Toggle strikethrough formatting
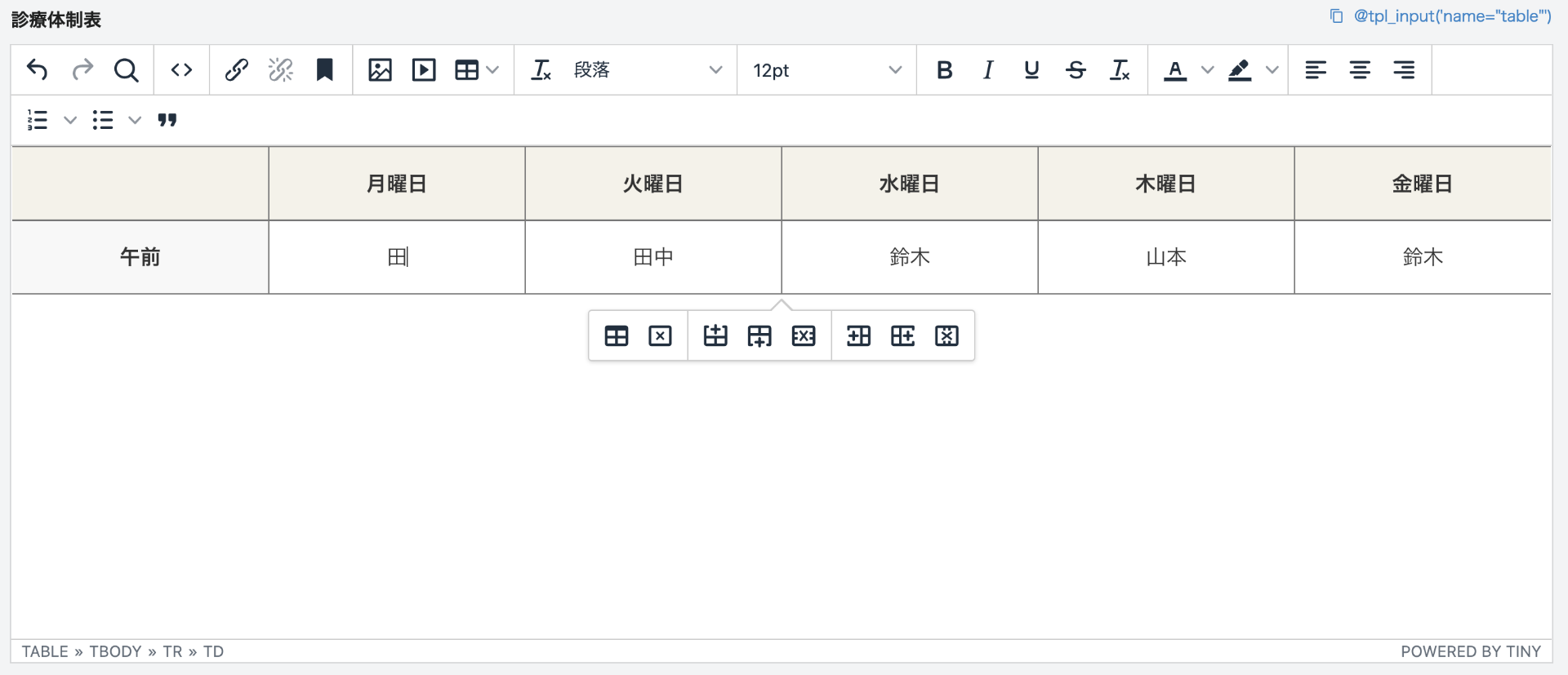The image size is (1568, 675). [1076, 70]
